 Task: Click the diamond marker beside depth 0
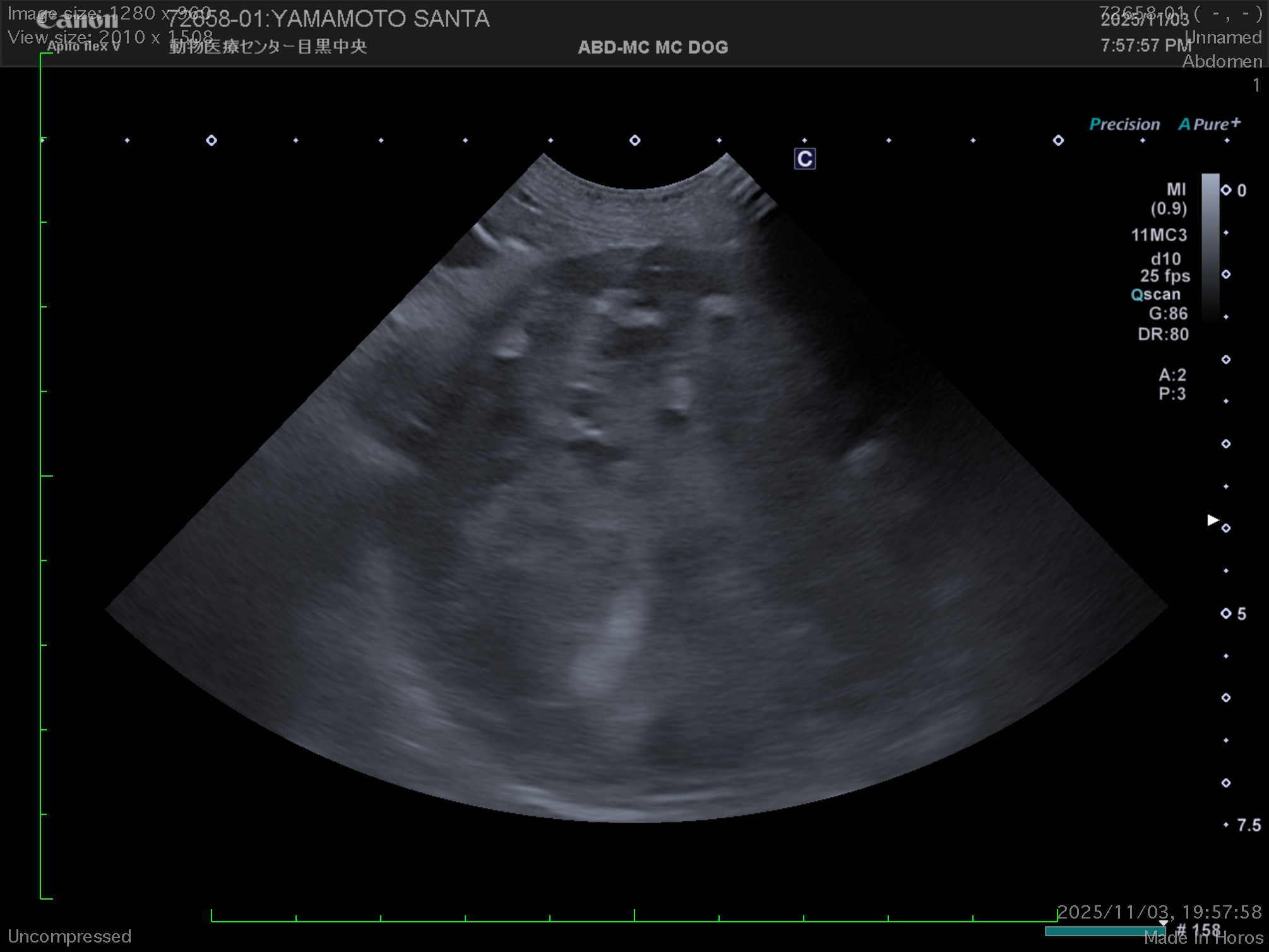(x=1226, y=190)
